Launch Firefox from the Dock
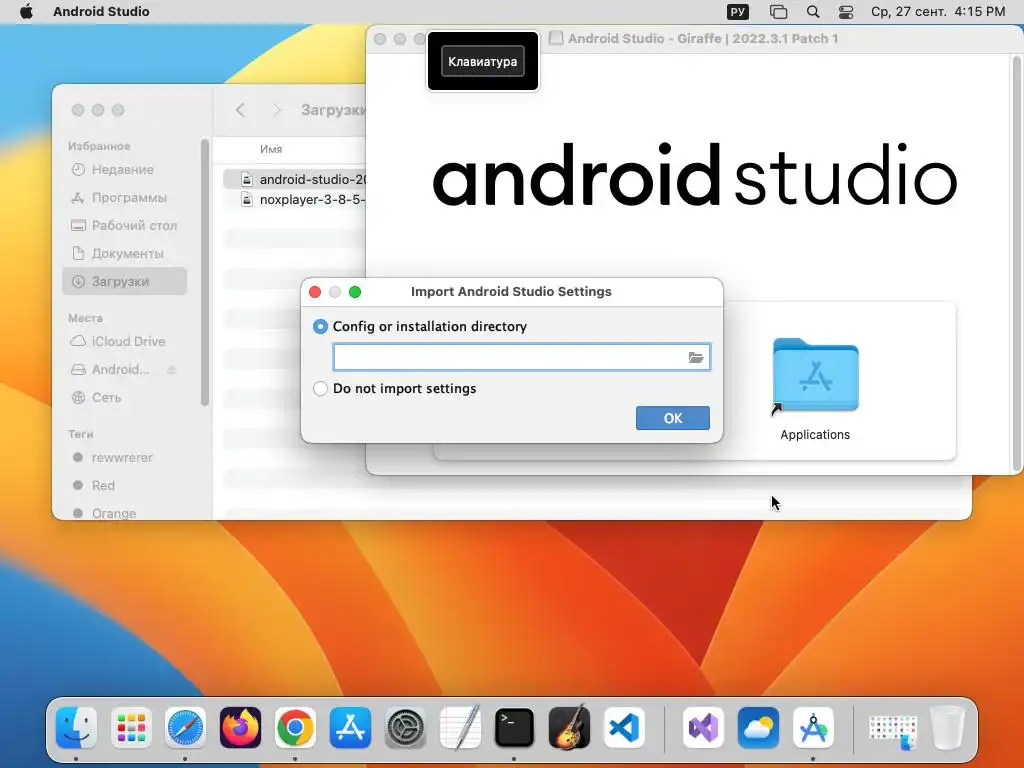The image size is (1024, 768). [x=240, y=728]
